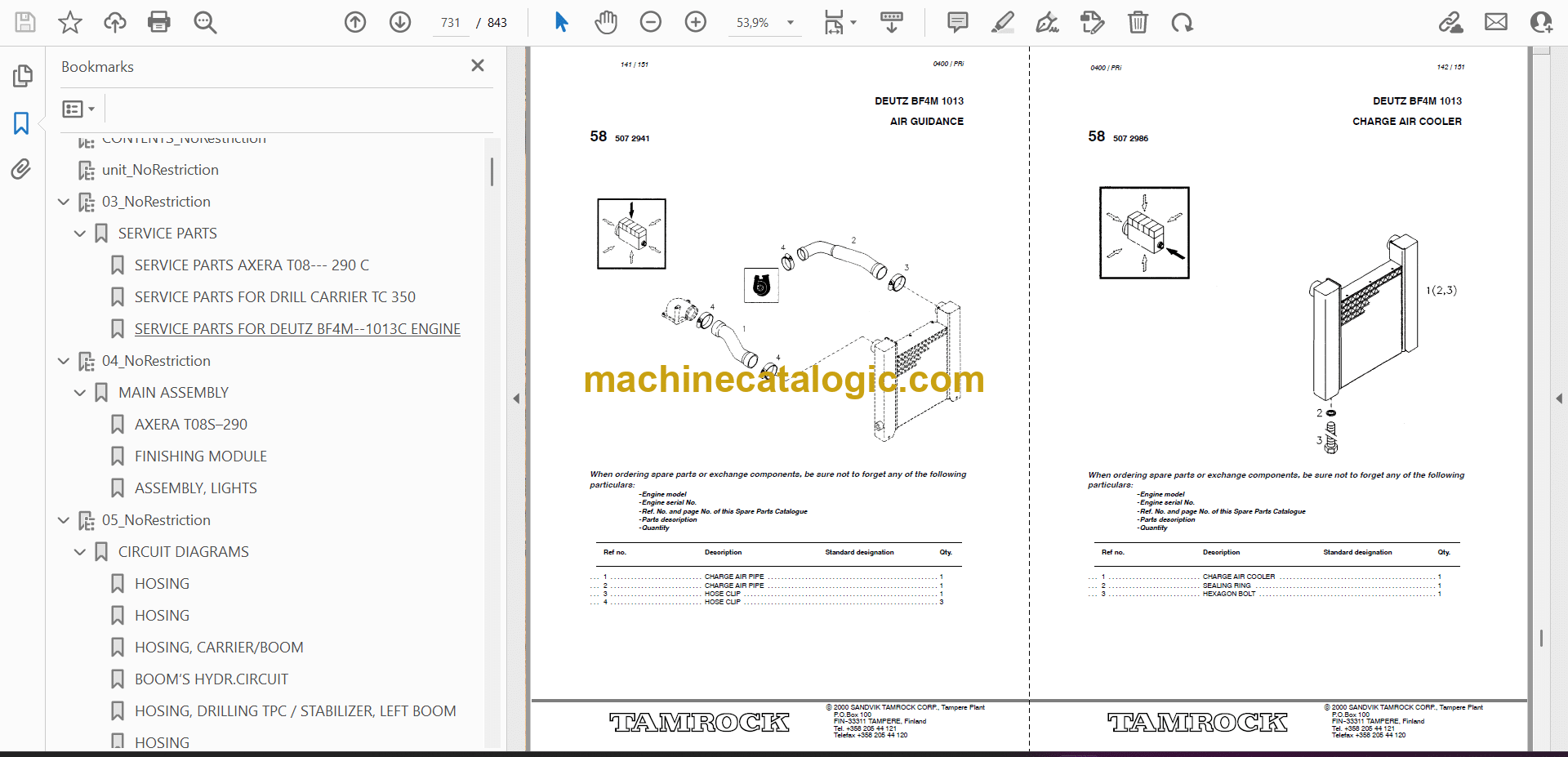Collapse the 04_NoRestriction bookmark
Screen dimensions: 1568x757
pyautogui.click(x=64, y=361)
